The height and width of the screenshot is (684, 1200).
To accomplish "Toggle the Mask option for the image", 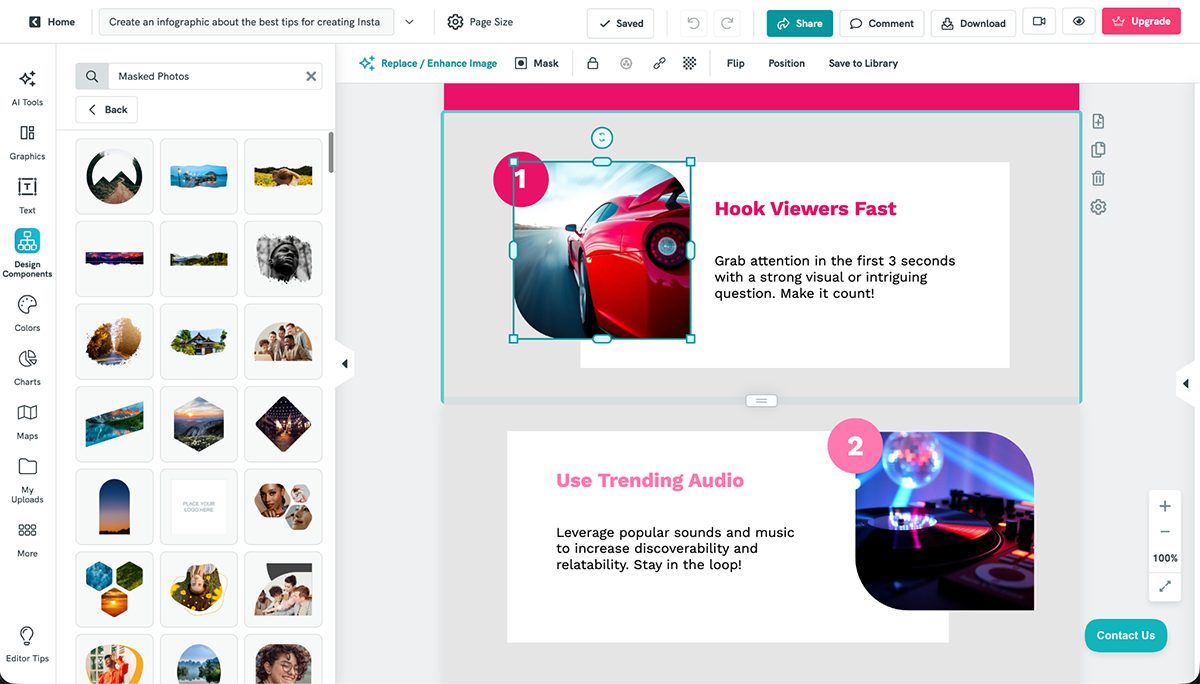I will click(x=536, y=62).
